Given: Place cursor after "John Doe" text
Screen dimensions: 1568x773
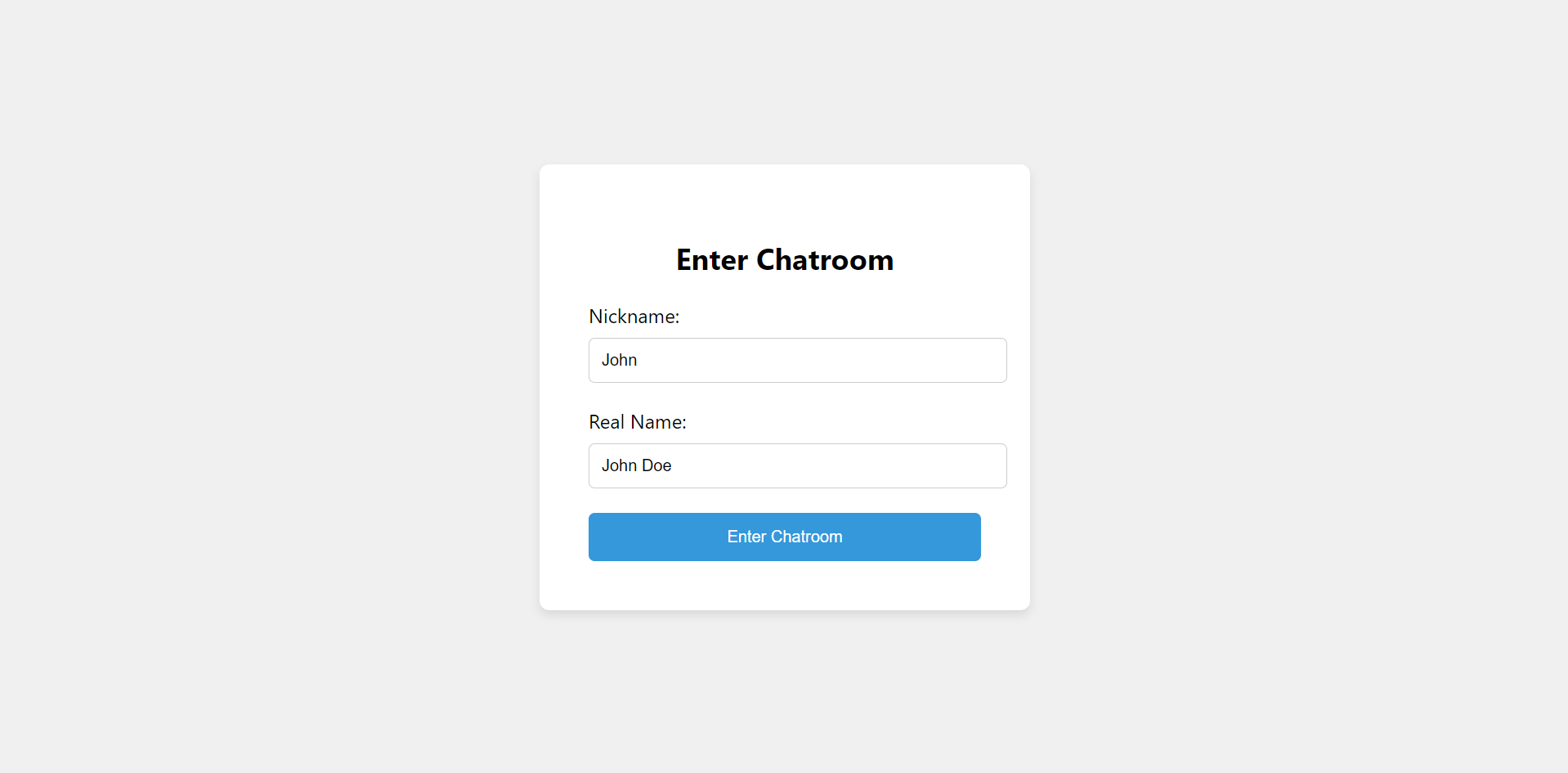Looking at the screenshot, I should pos(673,465).
